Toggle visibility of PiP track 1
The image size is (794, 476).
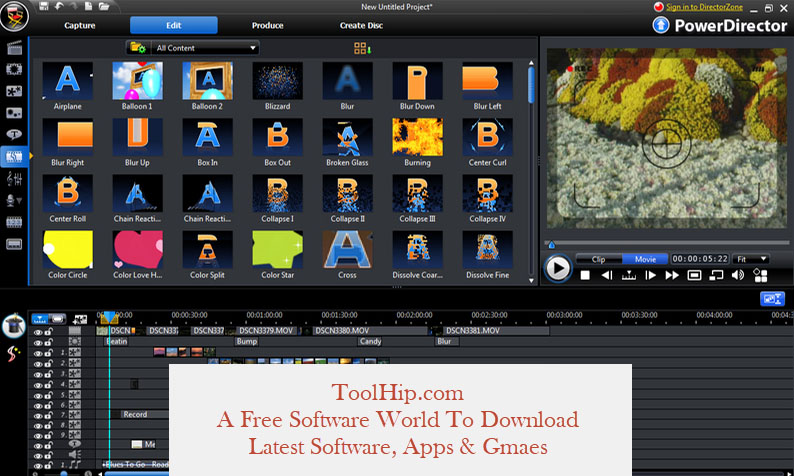[x=37, y=353]
